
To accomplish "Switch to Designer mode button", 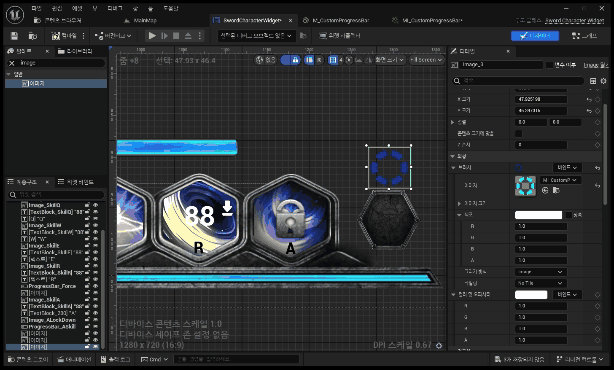I will coord(535,36).
